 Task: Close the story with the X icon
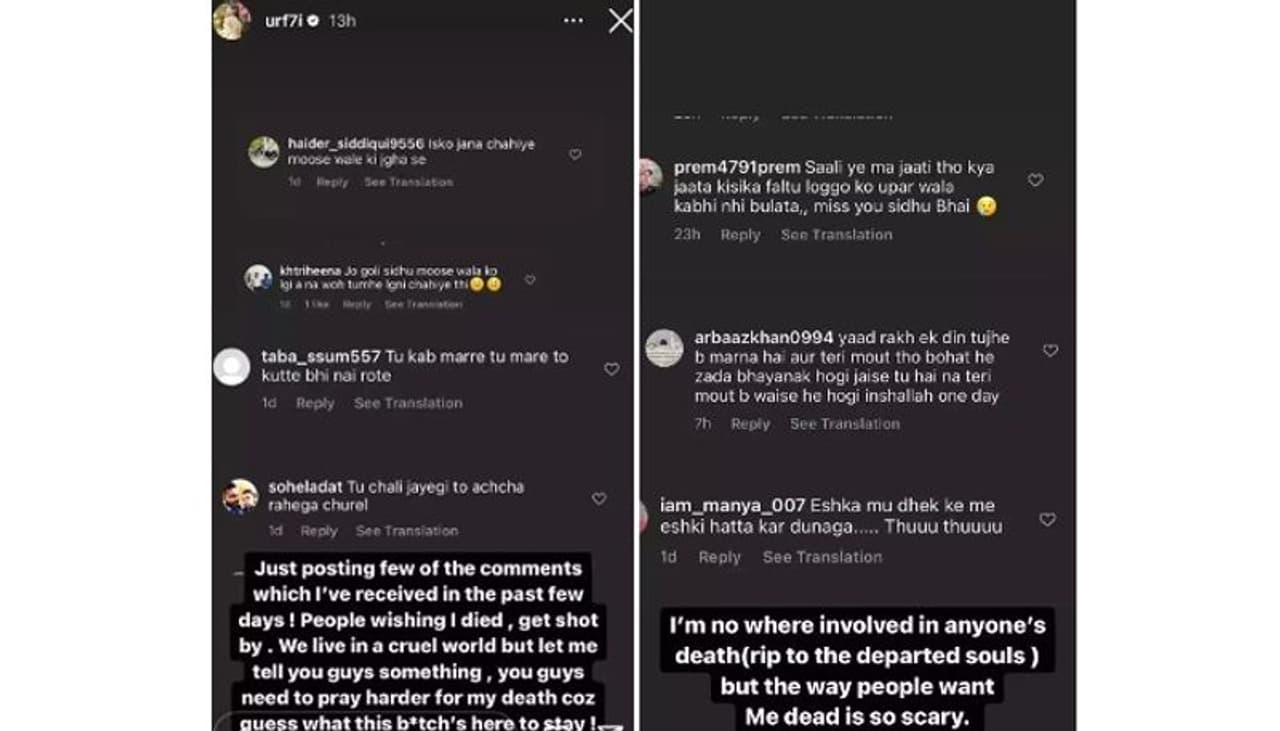click(620, 21)
